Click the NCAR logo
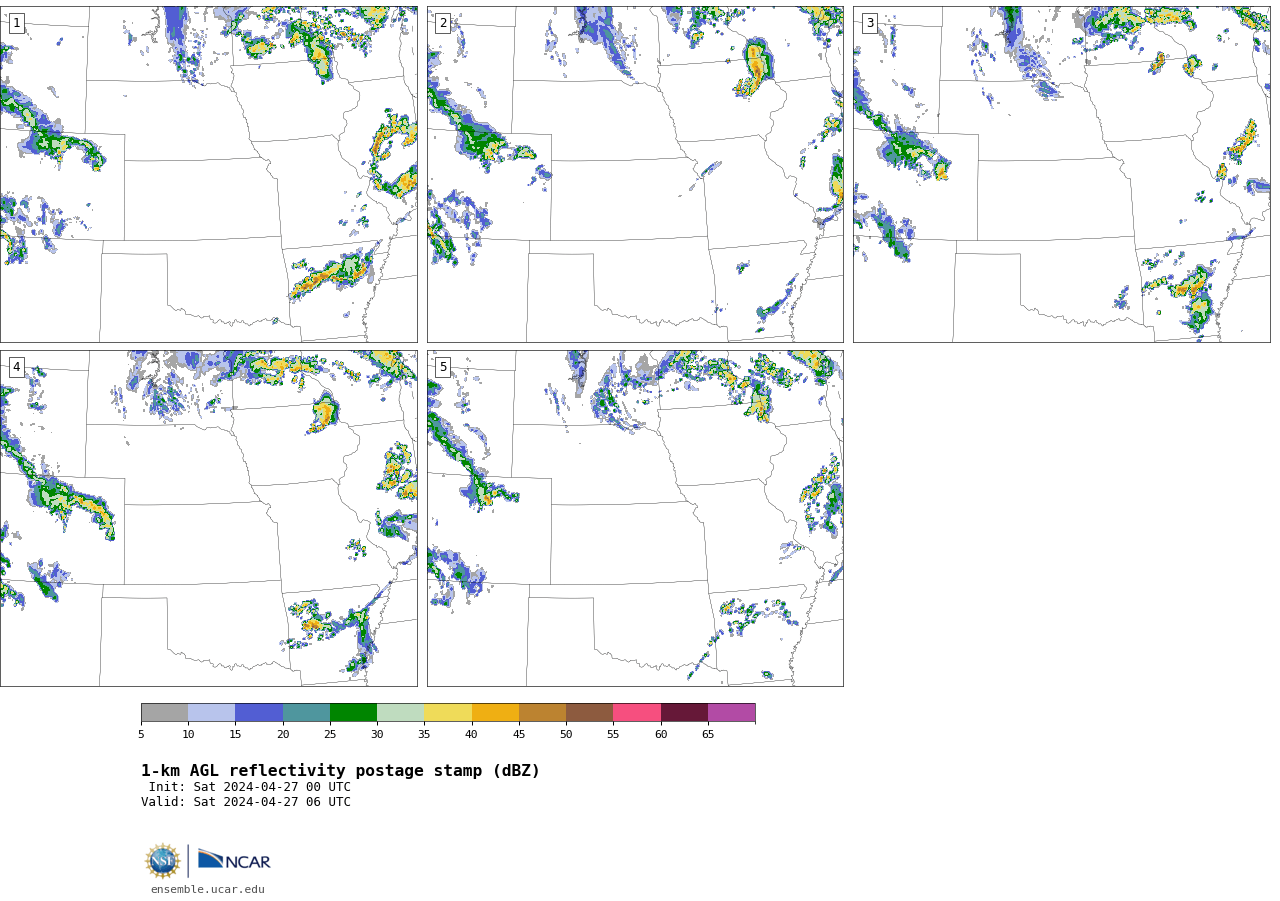Viewport: 1280px width, 901px height. (x=234, y=860)
